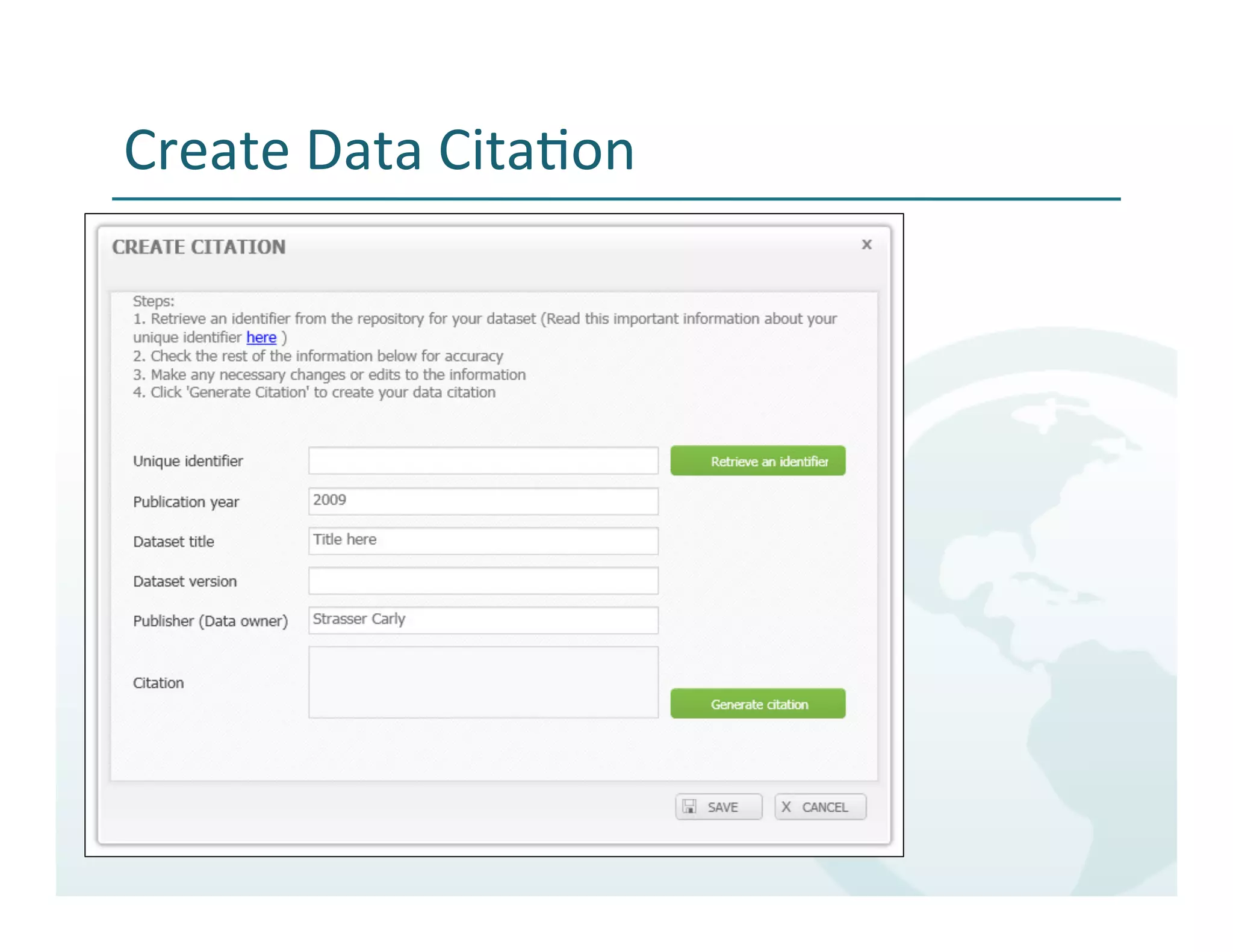Cancel the dialog with the CANCEL button
Viewport: 1233px width, 952px height.
(x=821, y=807)
